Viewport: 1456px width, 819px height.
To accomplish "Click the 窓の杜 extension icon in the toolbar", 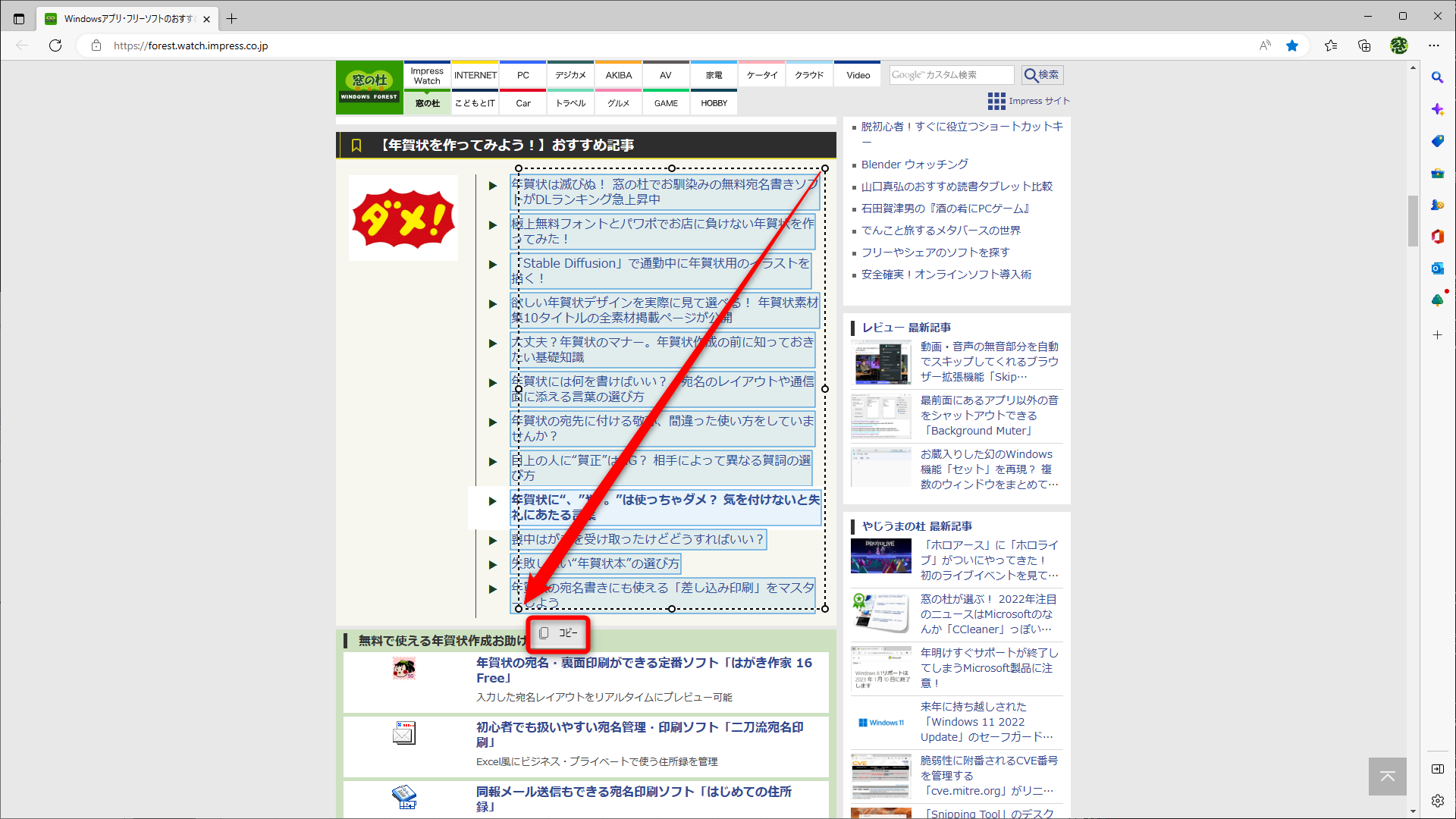I will click(1399, 45).
